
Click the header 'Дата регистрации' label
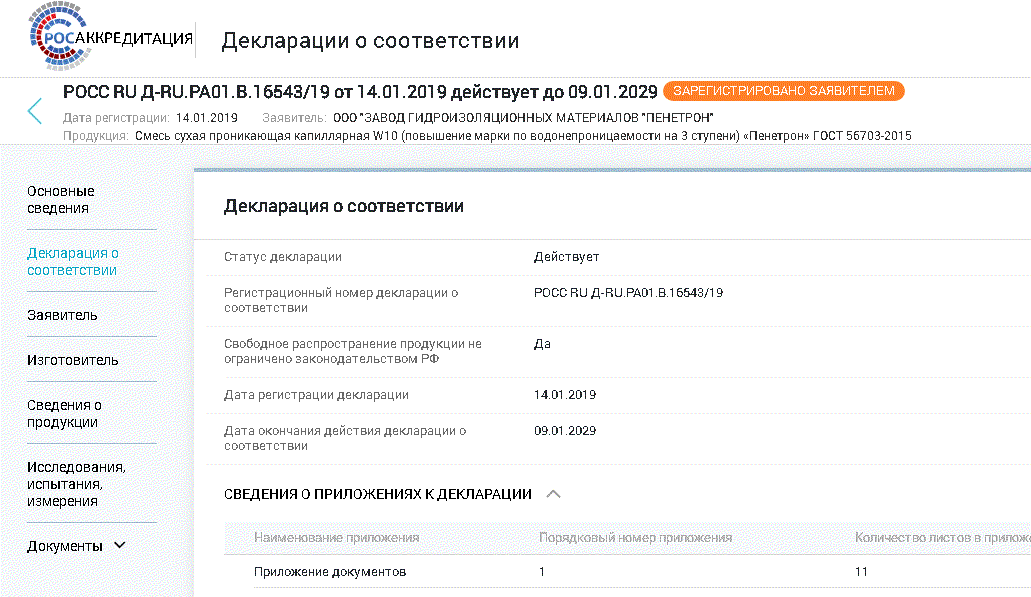116,118
